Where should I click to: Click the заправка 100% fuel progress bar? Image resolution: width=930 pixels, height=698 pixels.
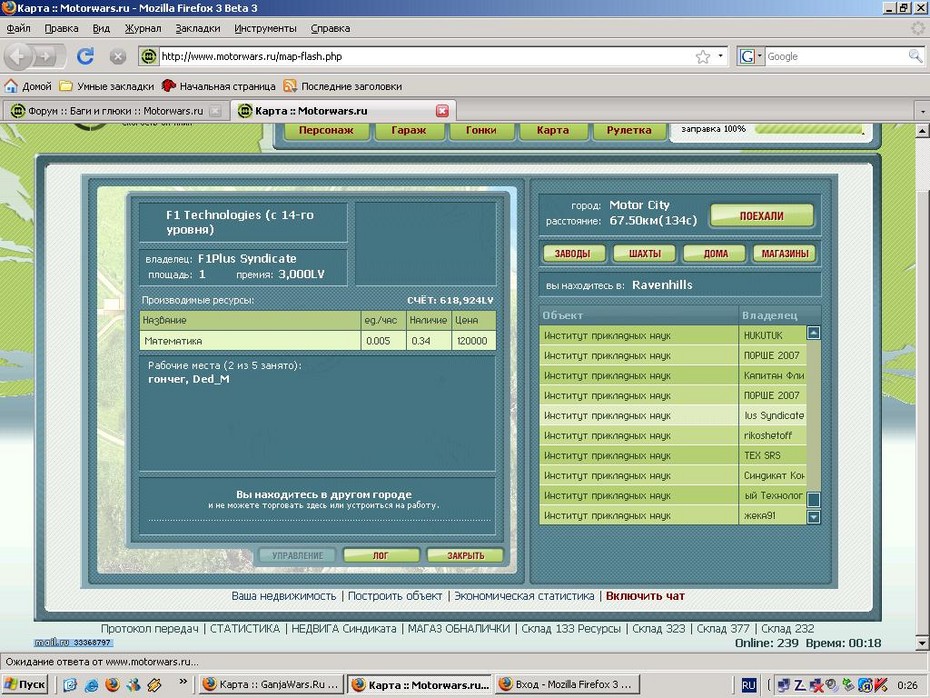tap(809, 129)
